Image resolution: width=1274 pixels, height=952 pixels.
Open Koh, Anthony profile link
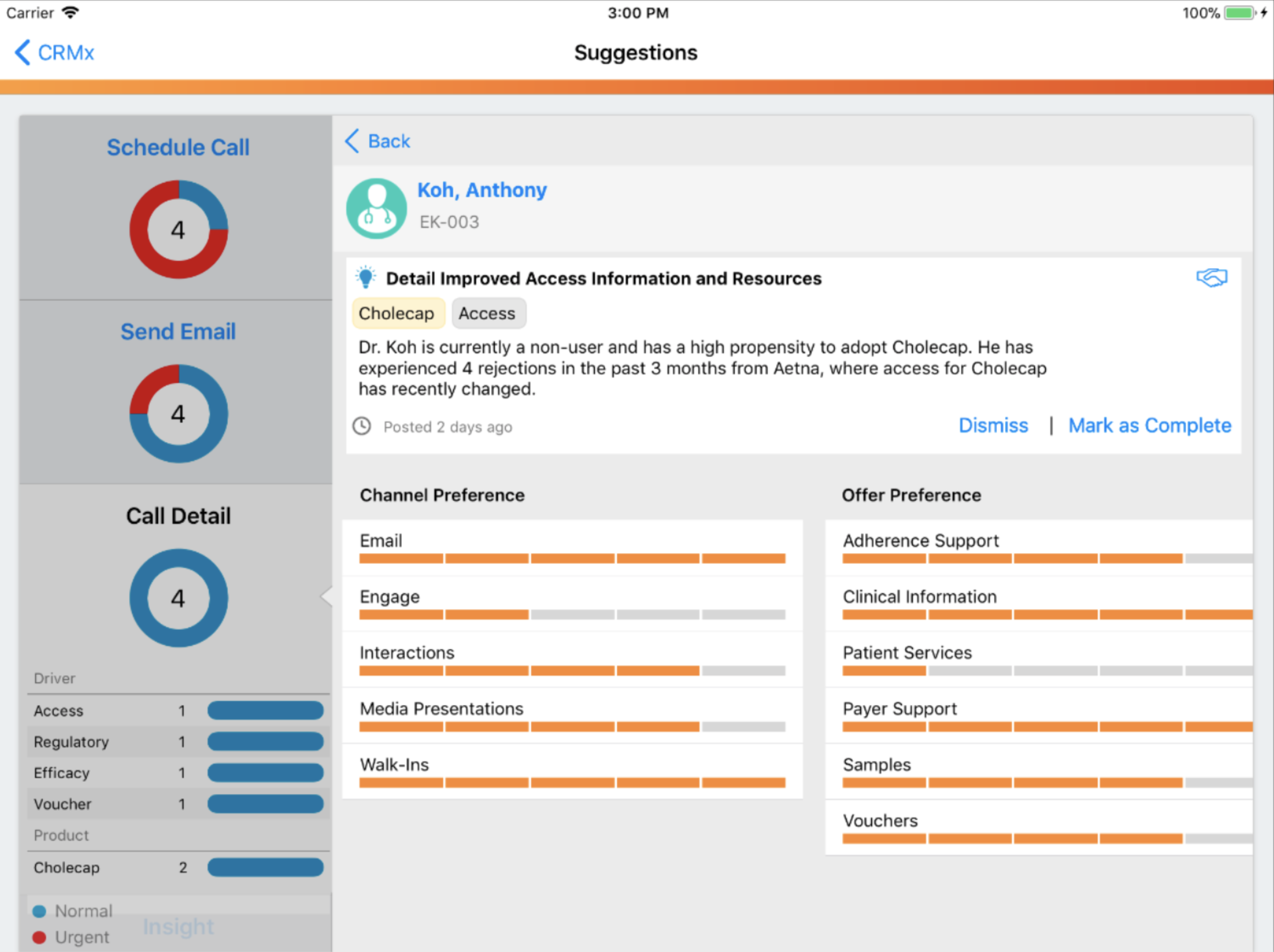(x=482, y=190)
